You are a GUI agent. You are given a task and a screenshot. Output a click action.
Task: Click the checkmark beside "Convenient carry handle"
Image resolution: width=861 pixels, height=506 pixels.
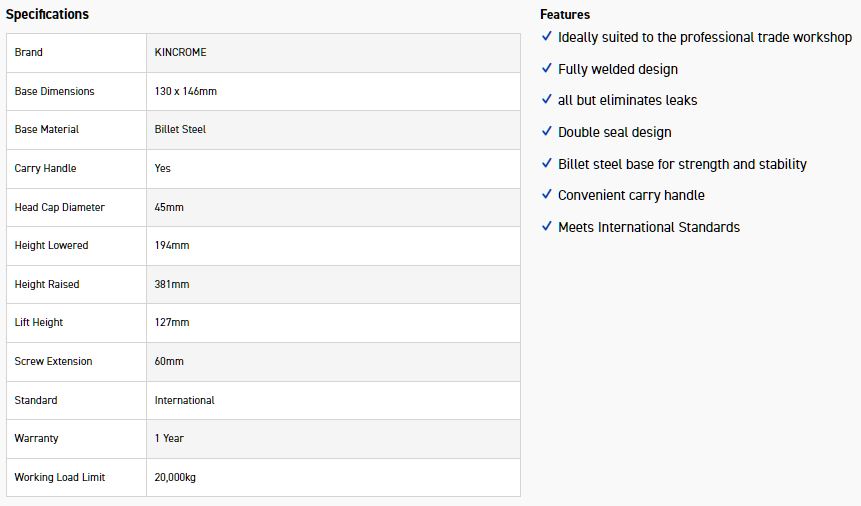547,194
